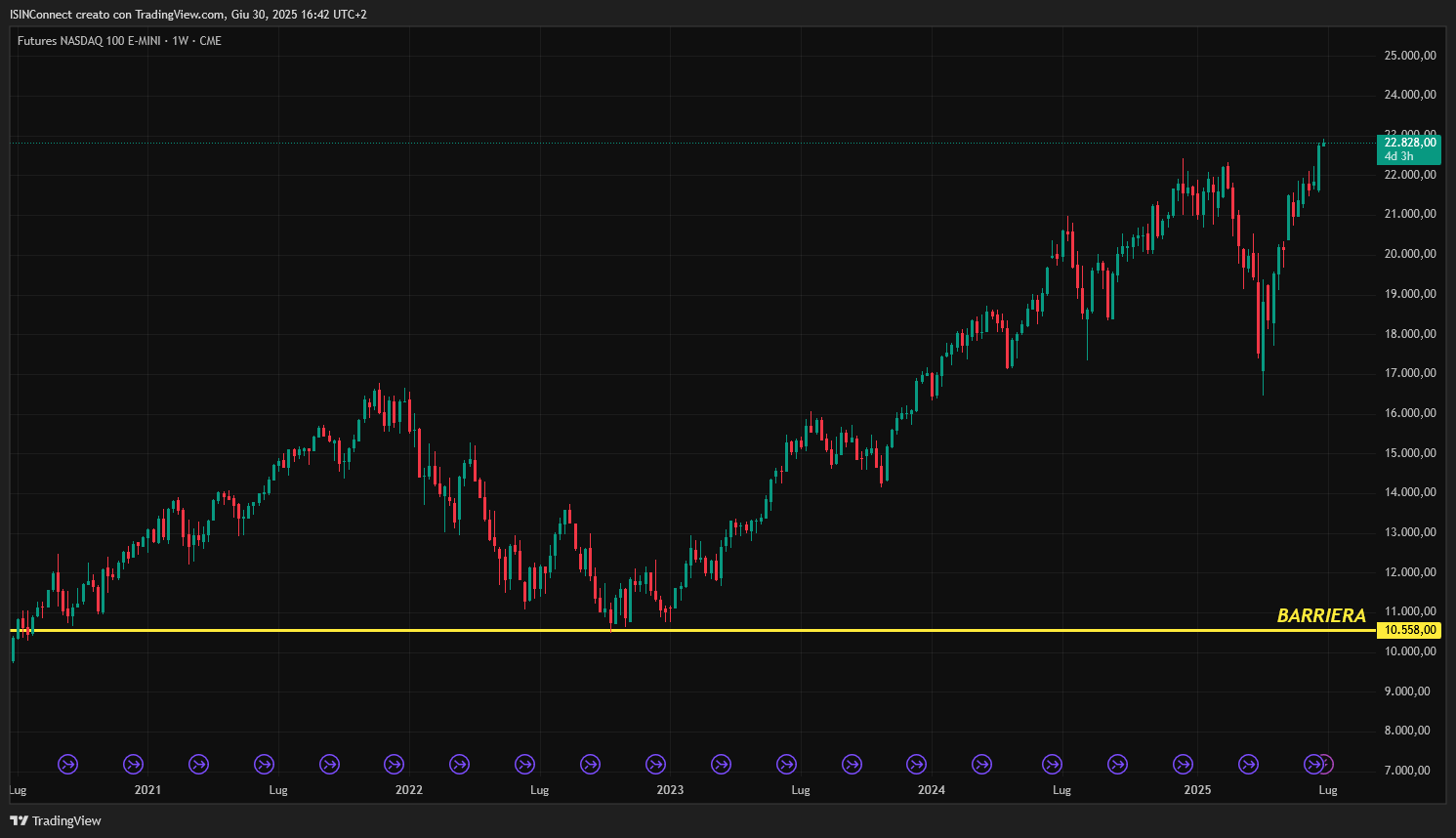Click the 13.000,00 price axis label
Screen dimensions: 1456x838
[1410, 532]
